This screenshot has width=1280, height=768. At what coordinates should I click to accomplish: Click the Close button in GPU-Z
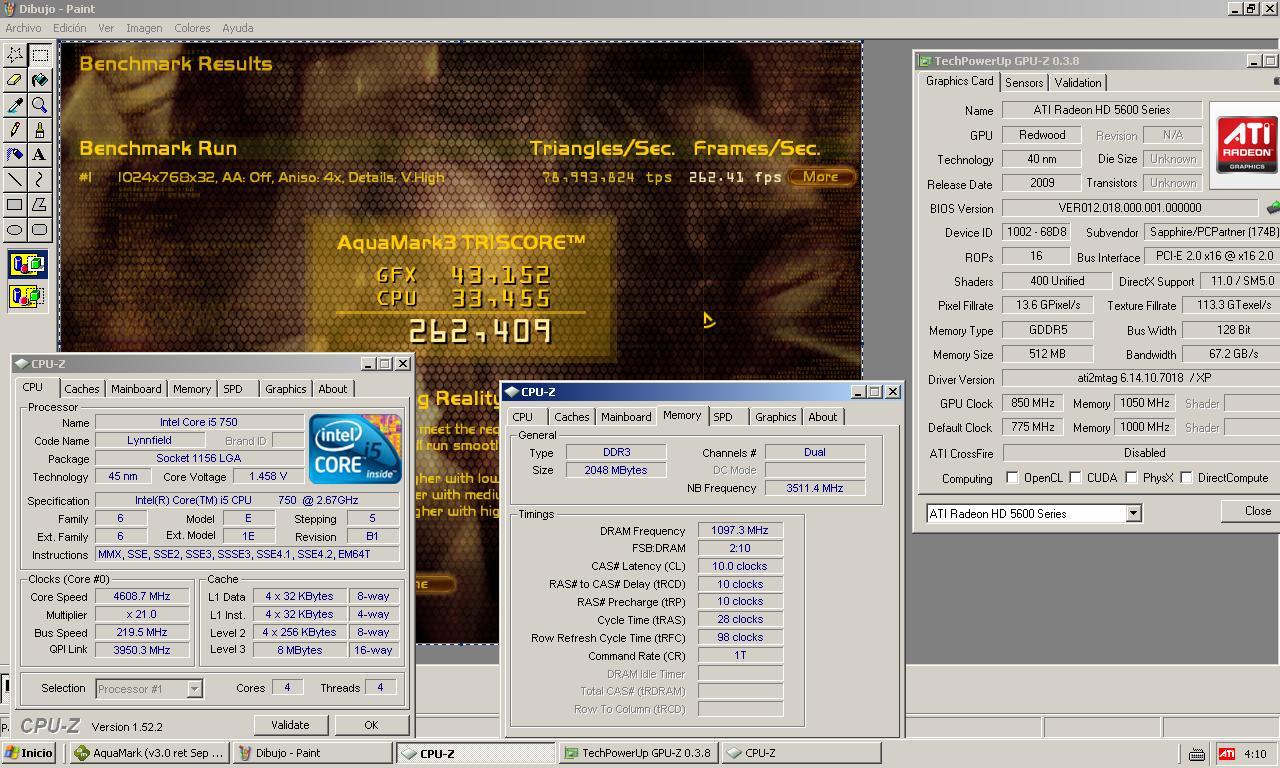tap(1256, 511)
